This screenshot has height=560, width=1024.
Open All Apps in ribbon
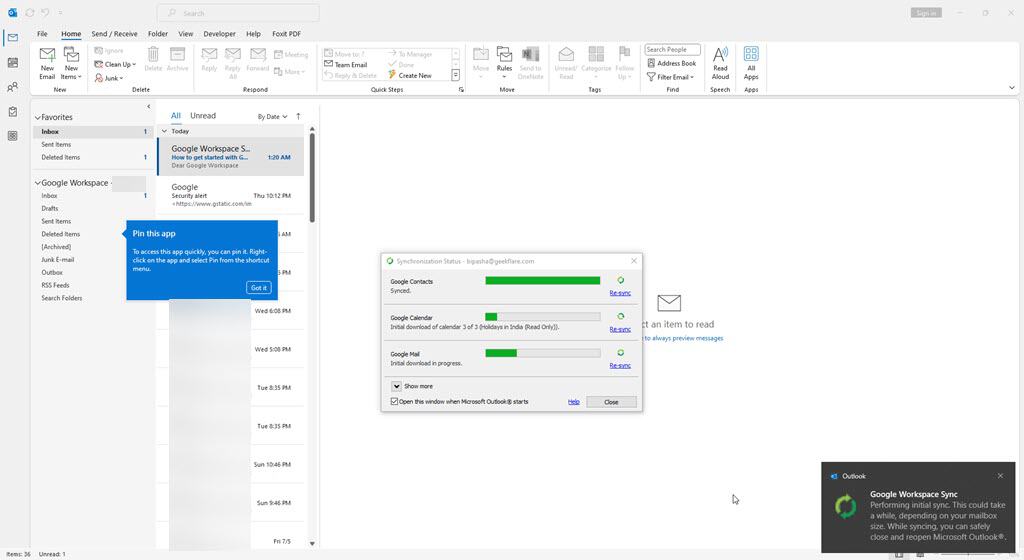(x=751, y=63)
